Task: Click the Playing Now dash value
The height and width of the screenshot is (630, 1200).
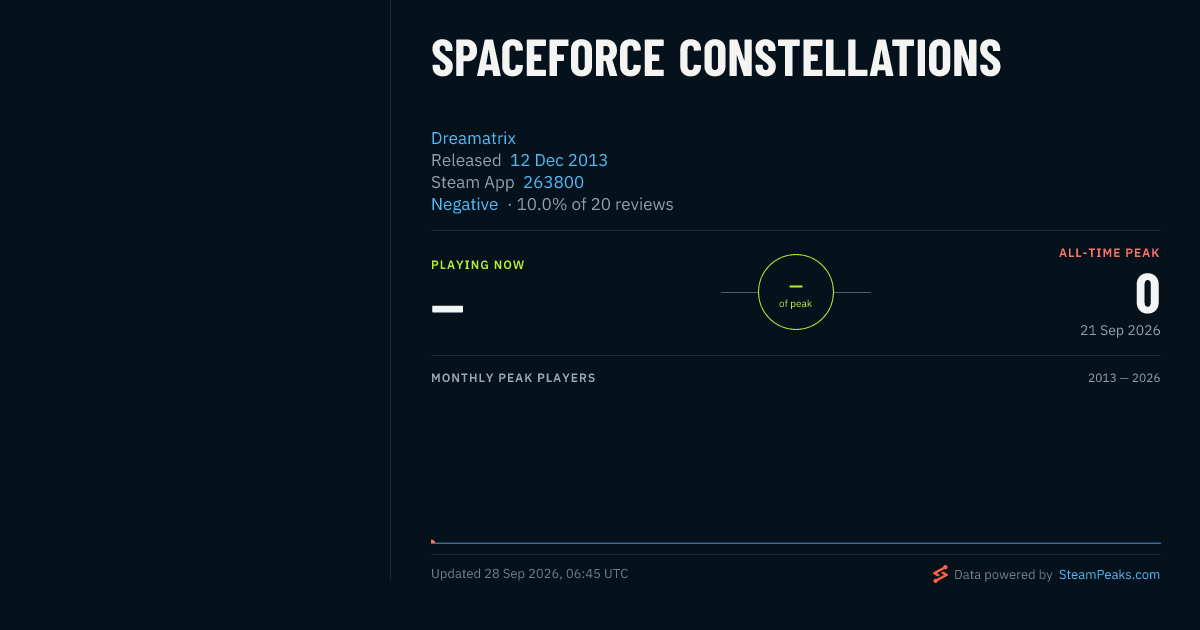Action: click(x=447, y=308)
